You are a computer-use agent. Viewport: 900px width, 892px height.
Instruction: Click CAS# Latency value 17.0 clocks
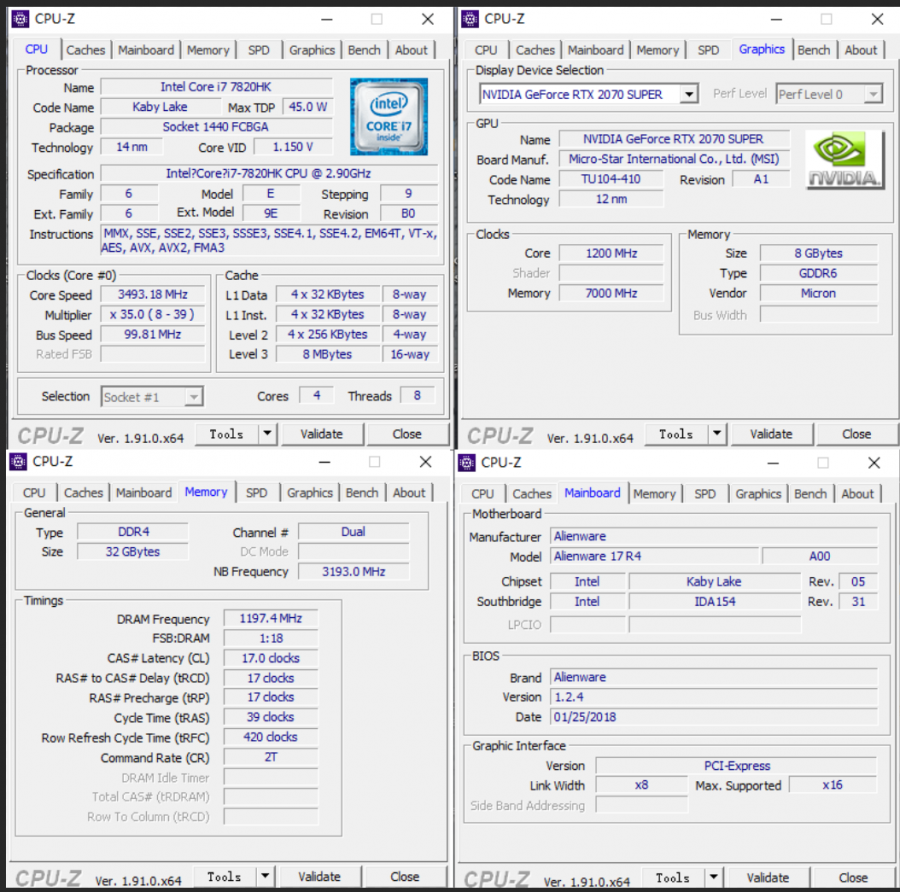pyautogui.click(x=270, y=658)
